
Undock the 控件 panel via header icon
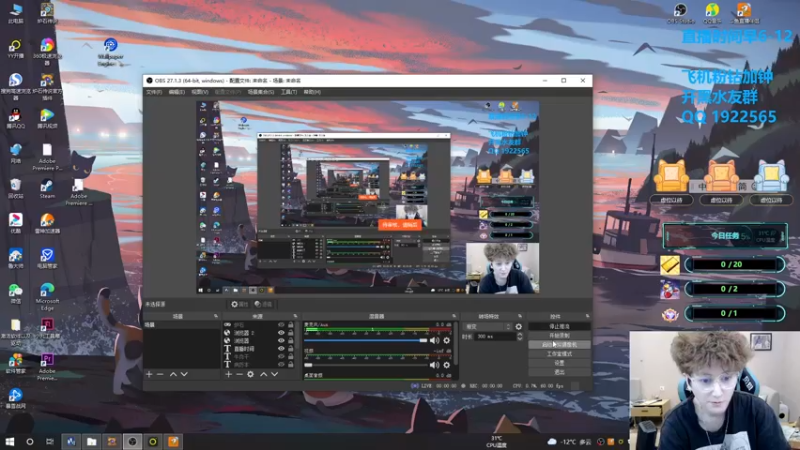coord(587,316)
